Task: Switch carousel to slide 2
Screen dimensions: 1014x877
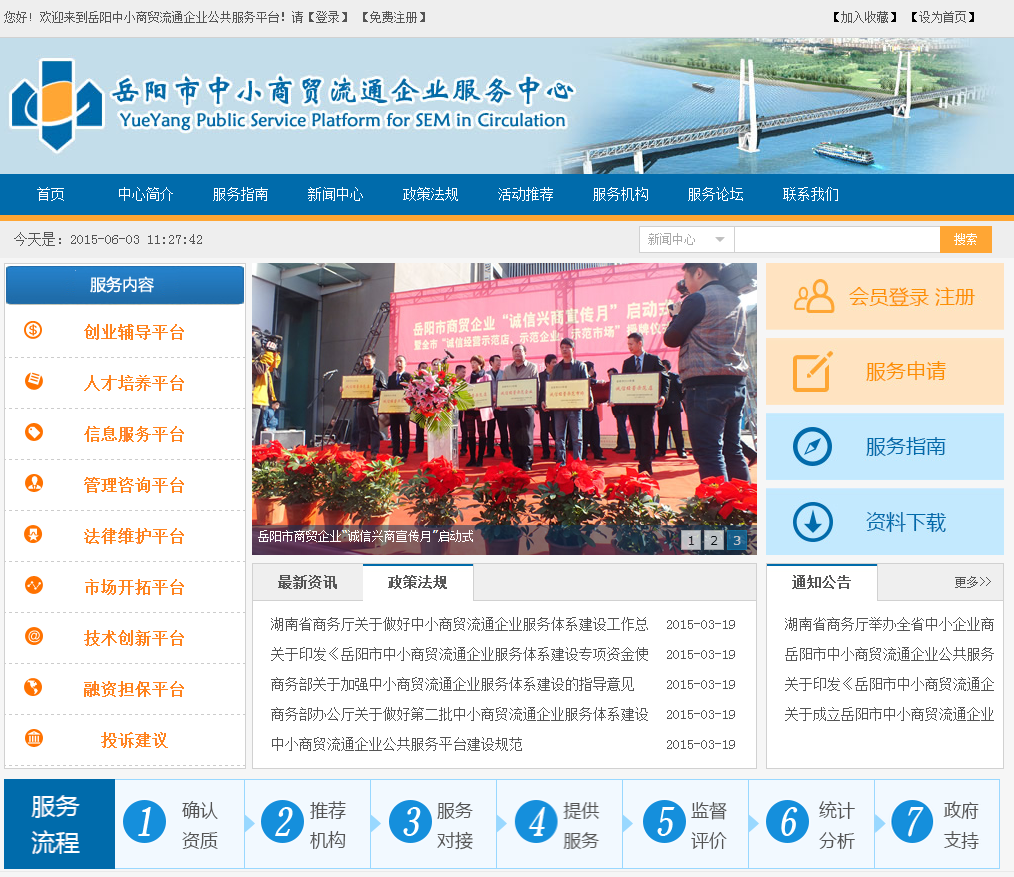Action: coord(713,541)
